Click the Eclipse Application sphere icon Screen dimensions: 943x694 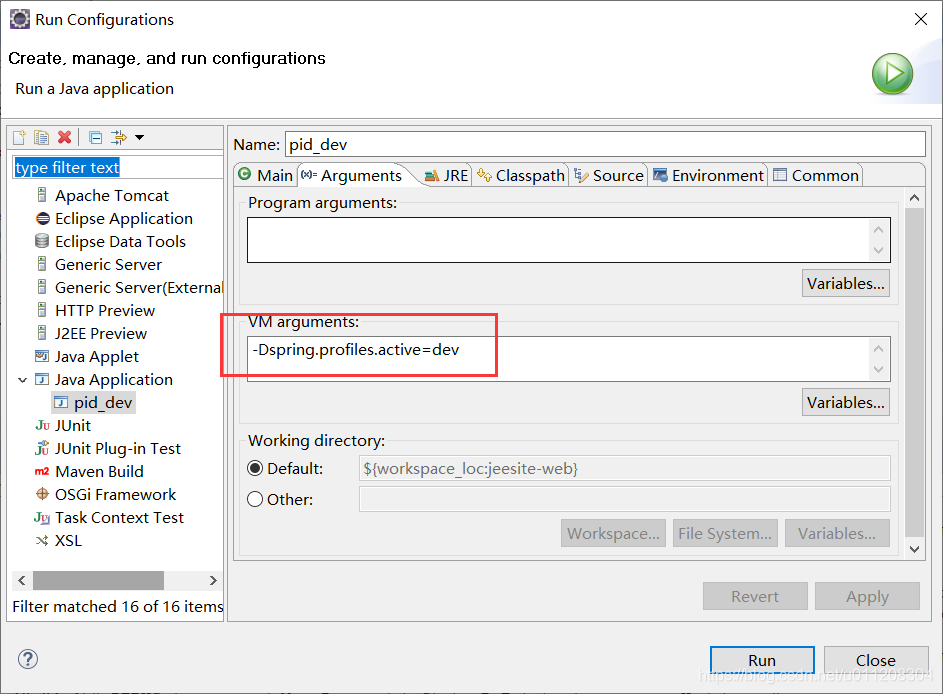(42, 218)
